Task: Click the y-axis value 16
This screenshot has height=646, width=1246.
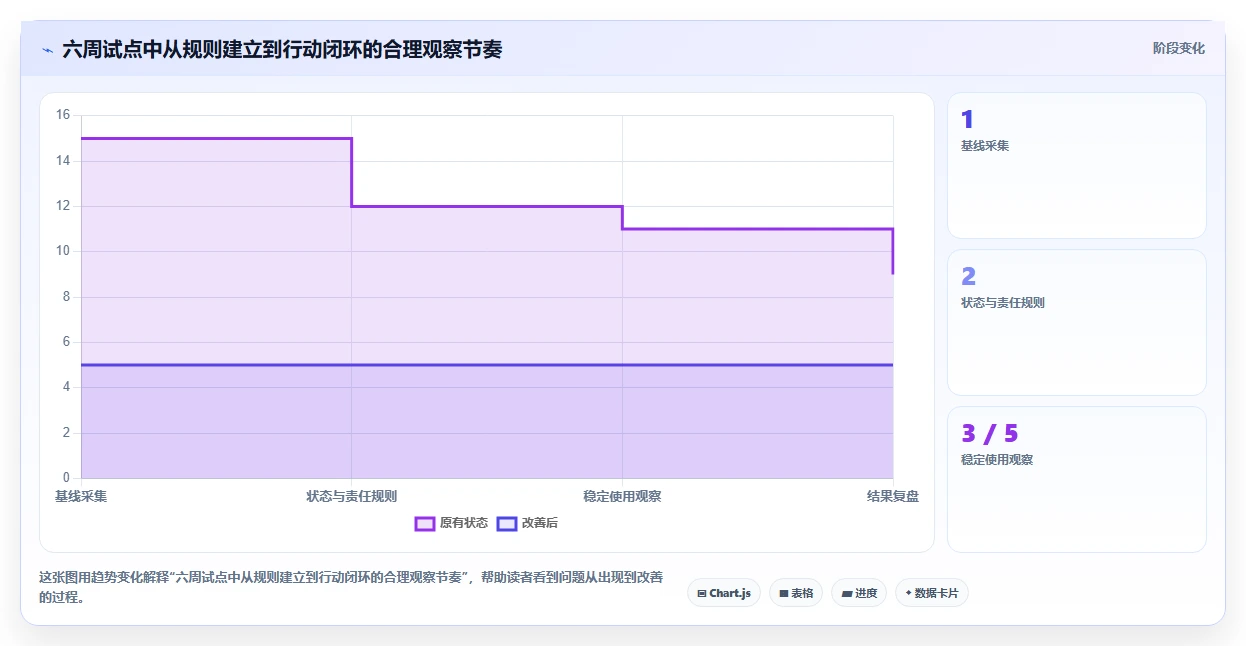Action: (63, 115)
